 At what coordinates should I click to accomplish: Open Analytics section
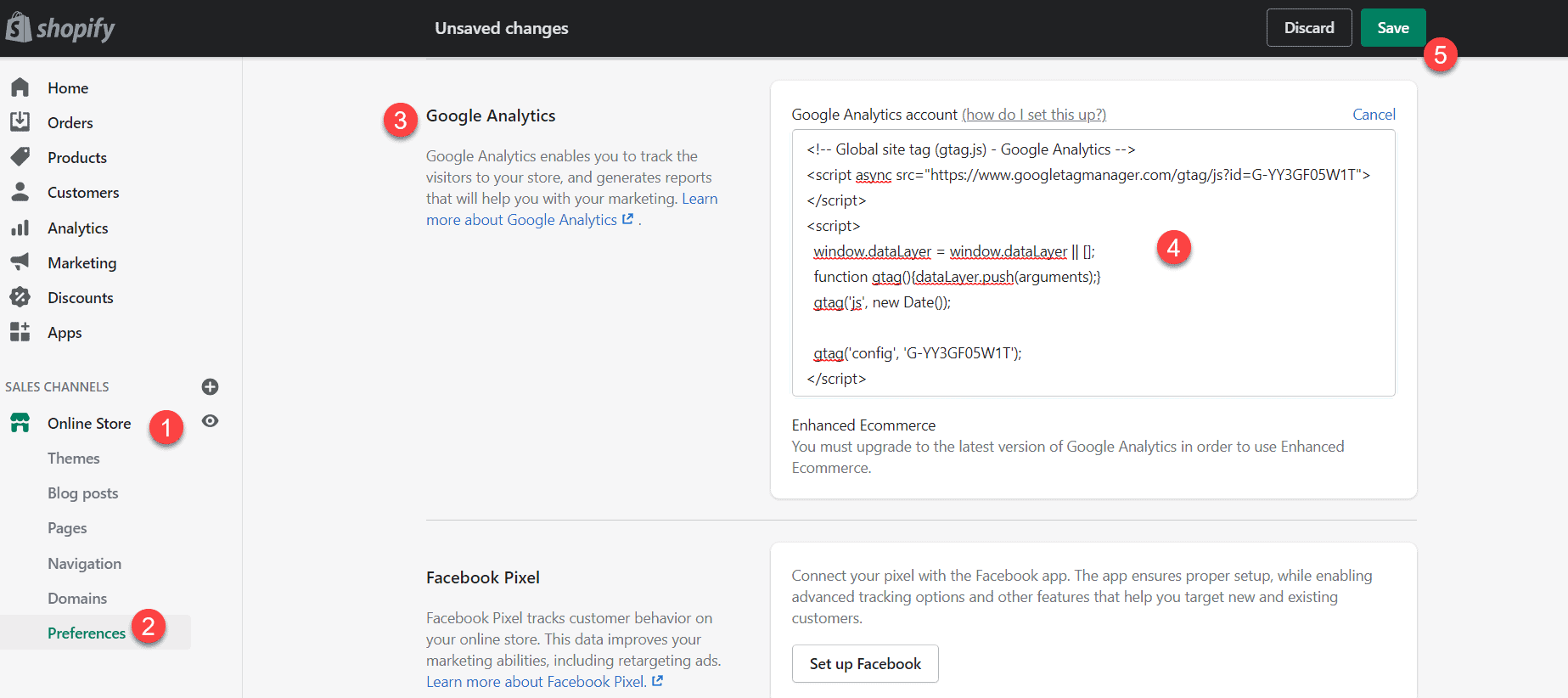78,228
